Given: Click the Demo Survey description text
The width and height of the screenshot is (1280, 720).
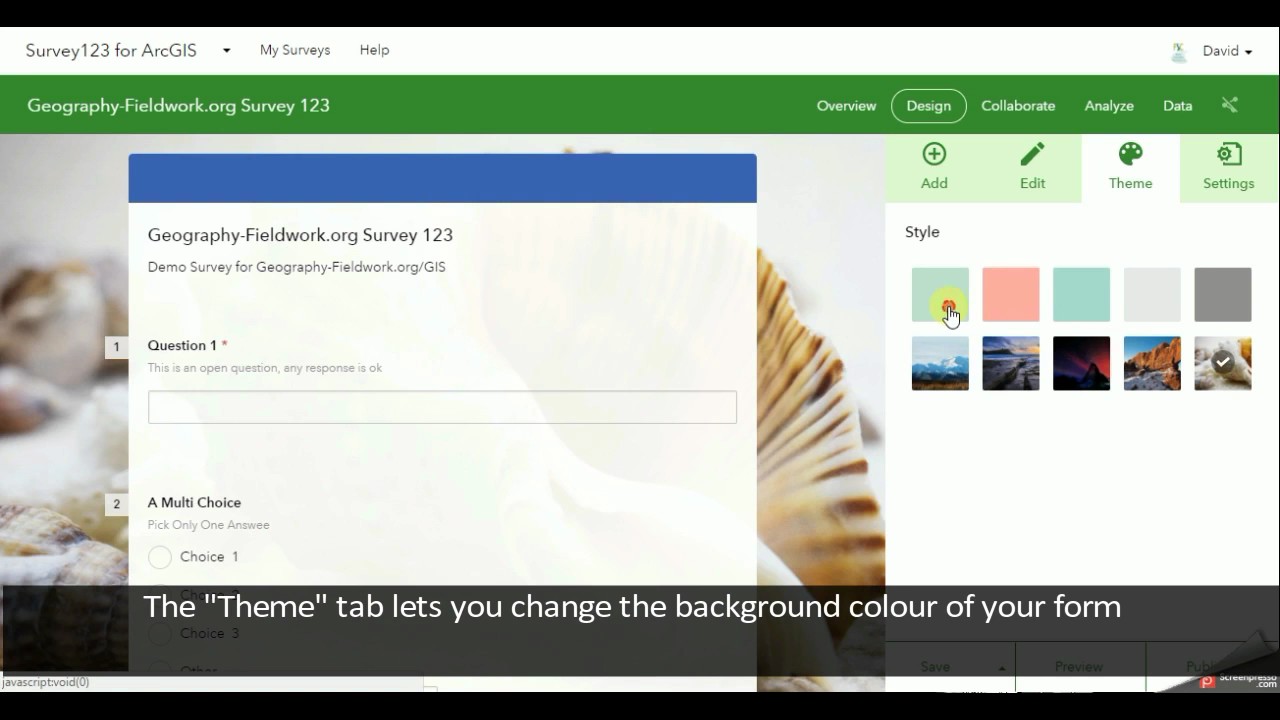Looking at the screenshot, I should (x=297, y=267).
